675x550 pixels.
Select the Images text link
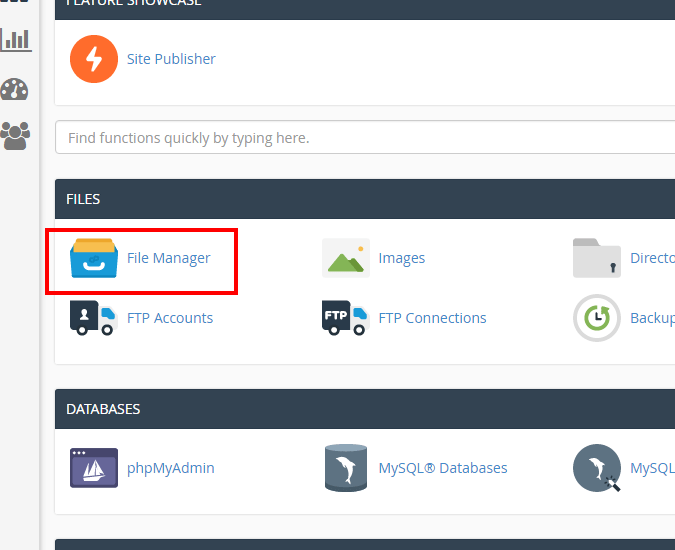click(401, 258)
